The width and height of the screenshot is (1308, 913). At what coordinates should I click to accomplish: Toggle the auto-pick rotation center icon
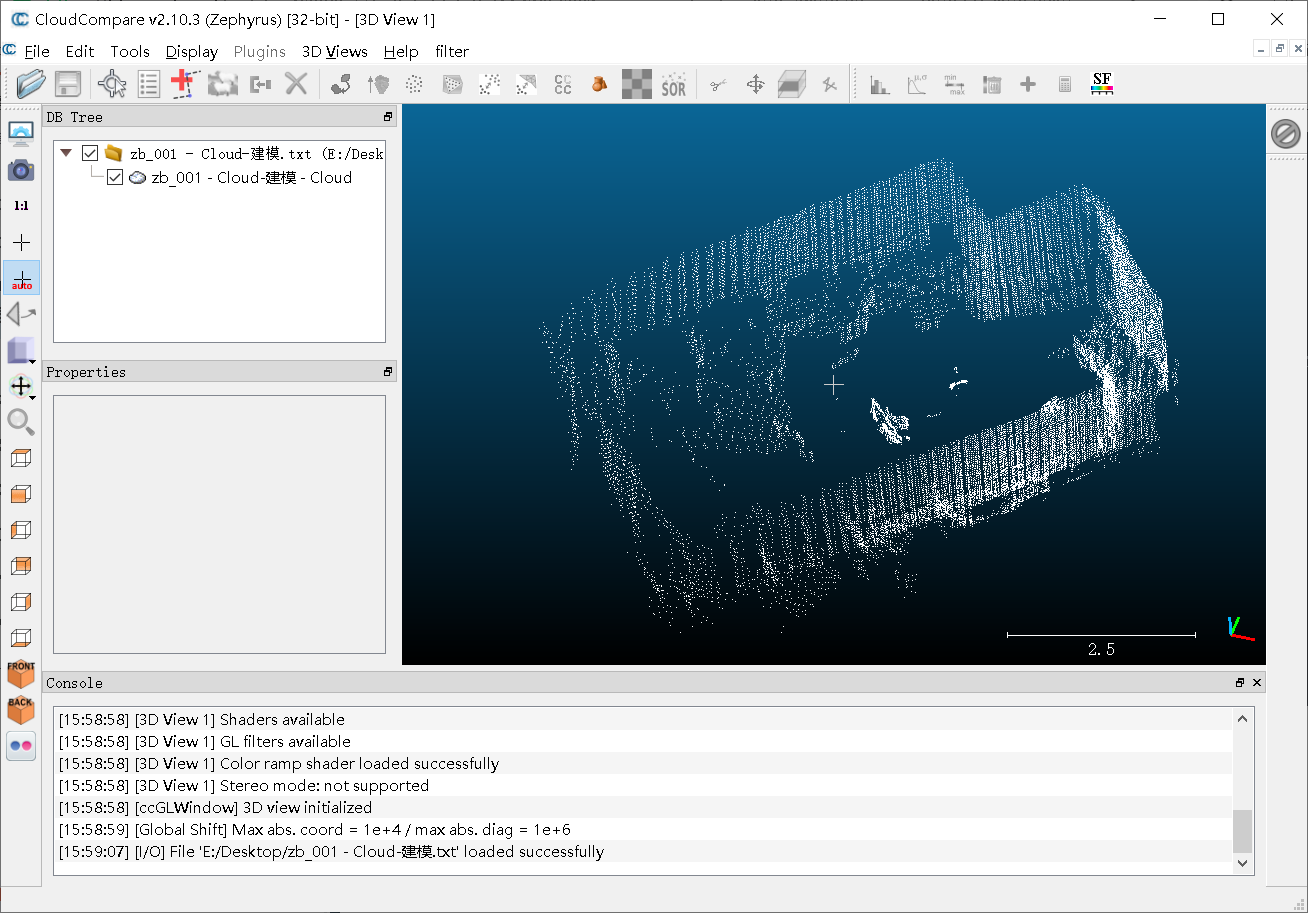point(21,279)
